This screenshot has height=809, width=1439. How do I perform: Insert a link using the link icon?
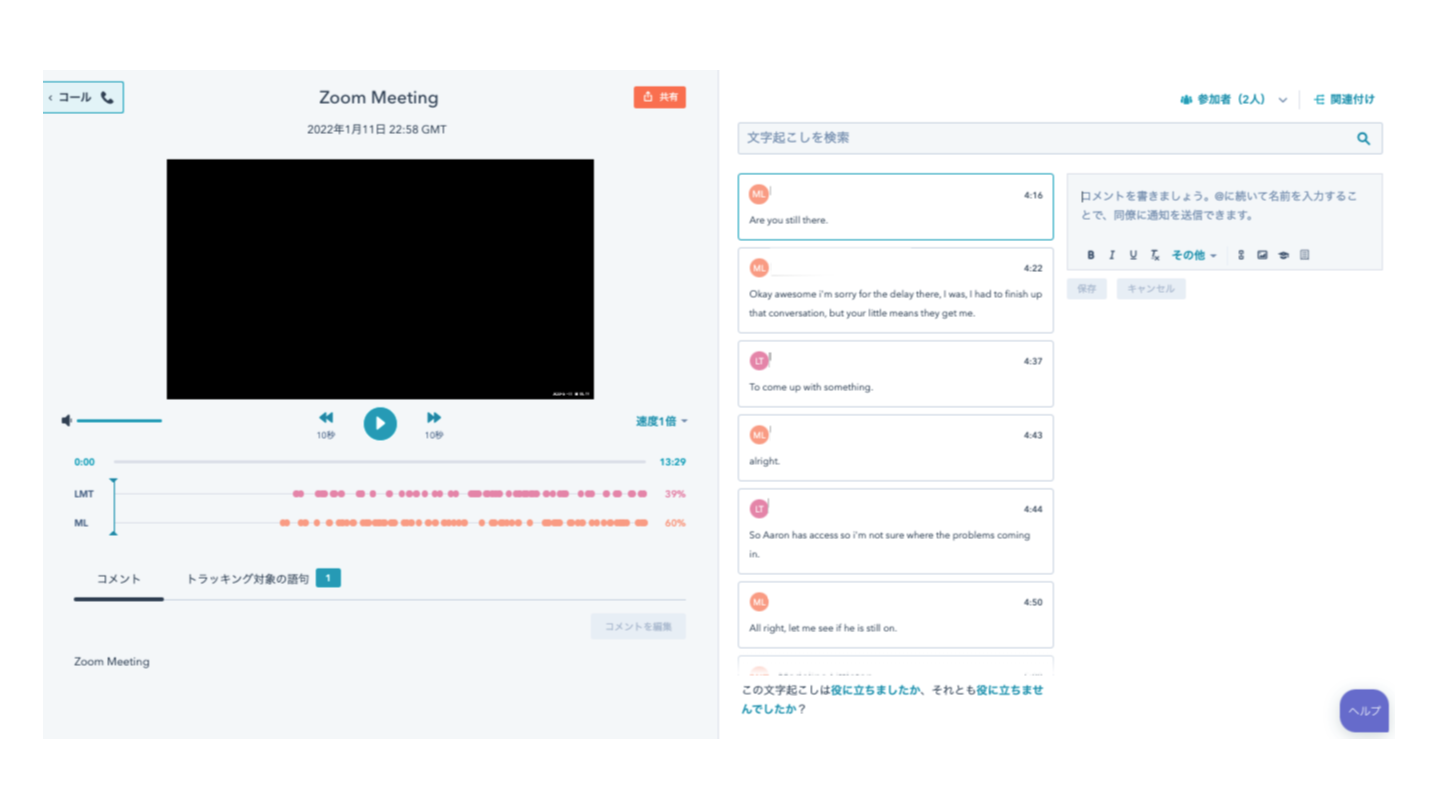1241,255
